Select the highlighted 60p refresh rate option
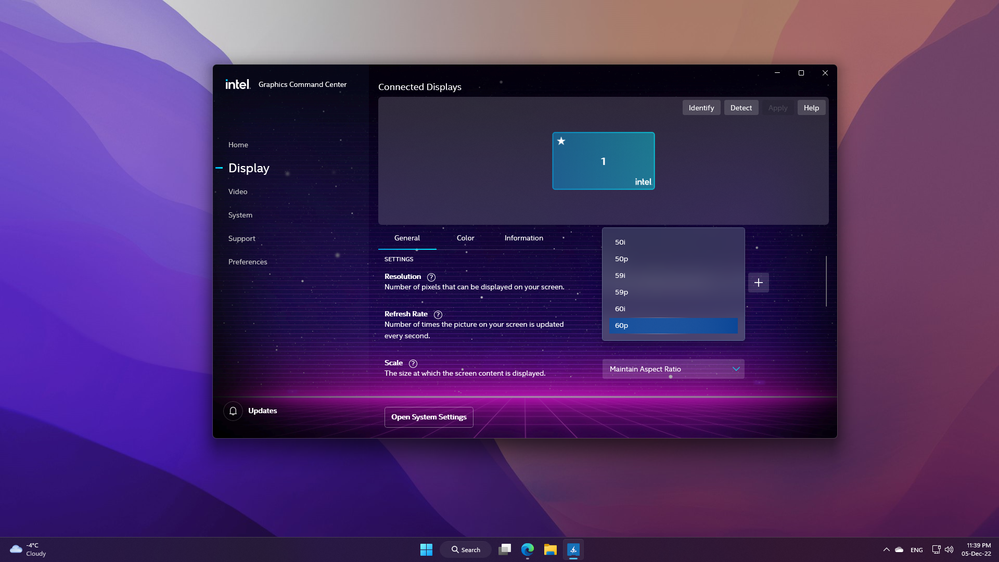This screenshot has width=999, height=562. click(673, 326)
